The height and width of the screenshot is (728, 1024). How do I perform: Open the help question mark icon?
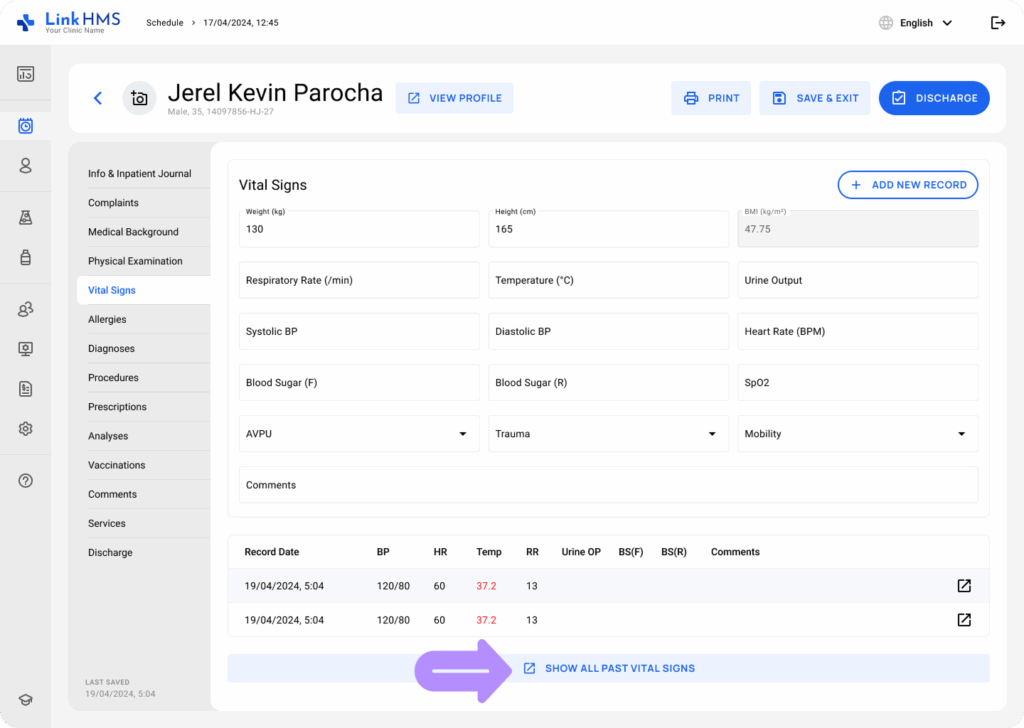click(25, 481)
